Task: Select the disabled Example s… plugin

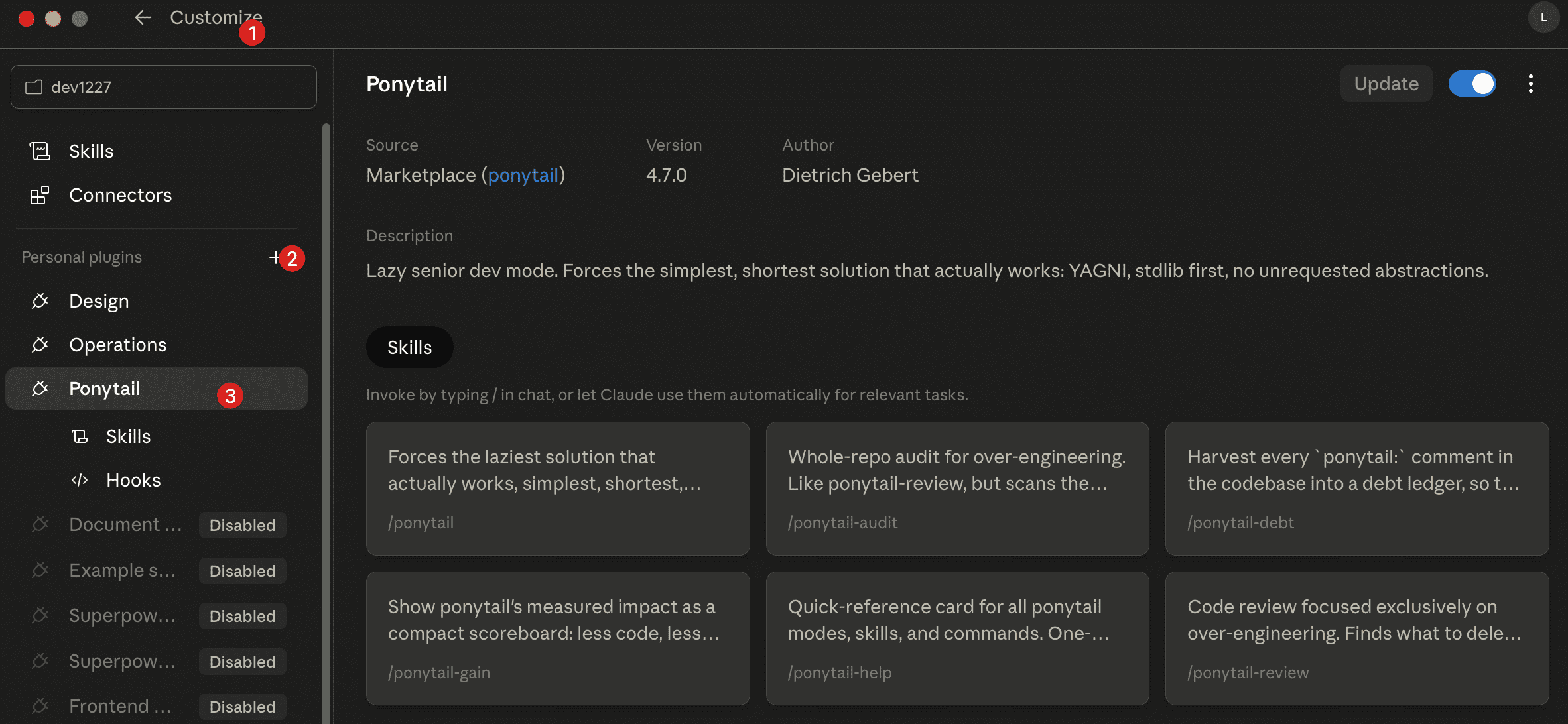Action: coord(122,570)
